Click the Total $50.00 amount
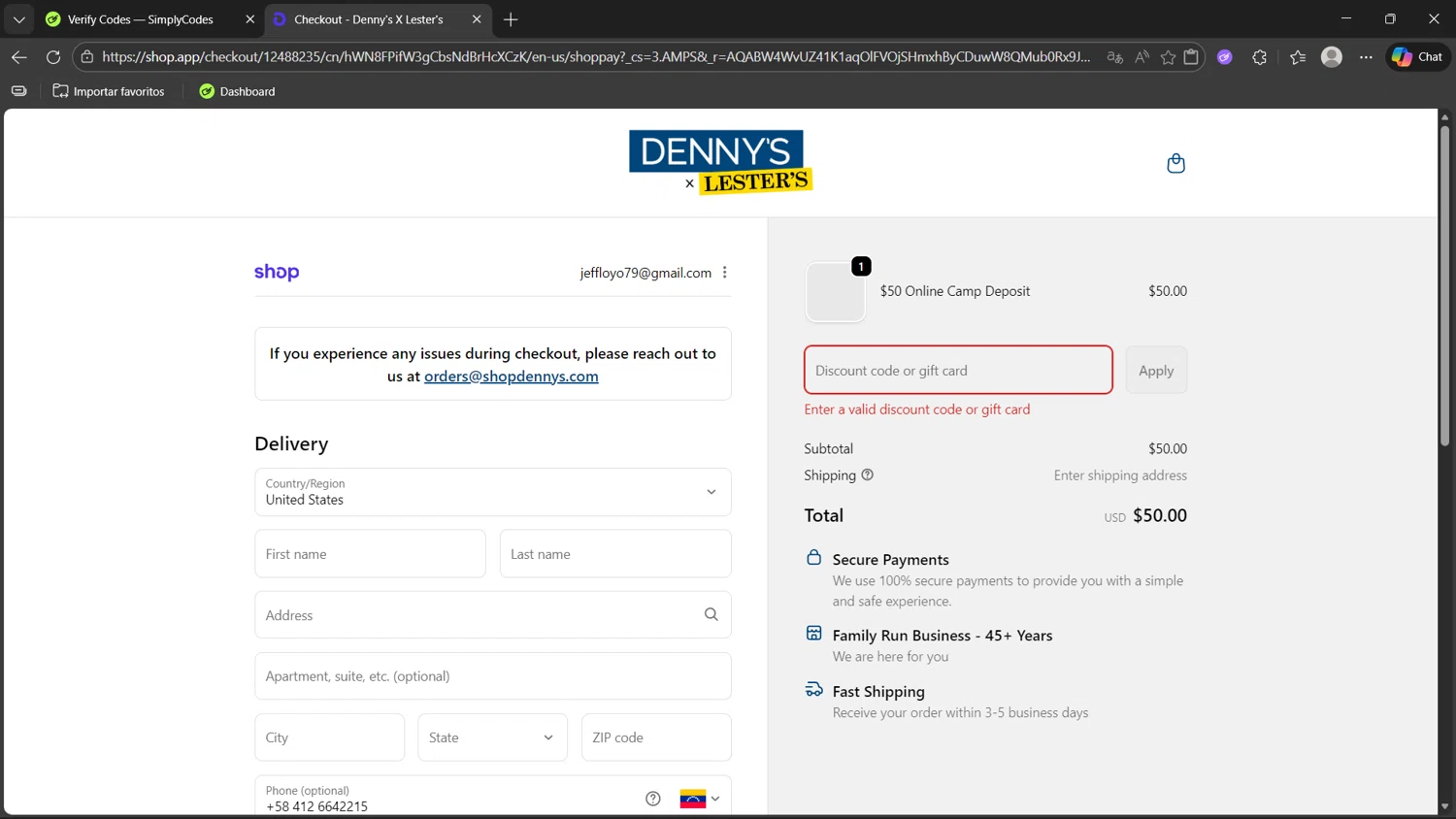The image size is (1456, 819). (x=1160, y=515)
